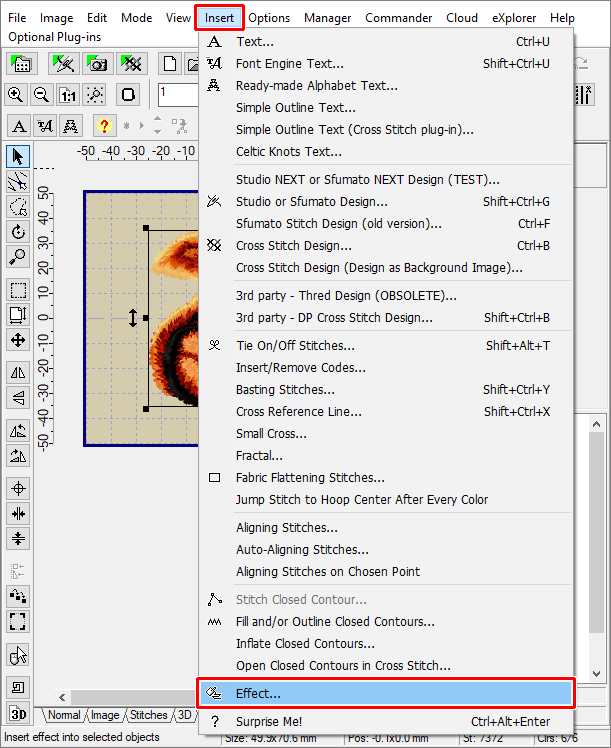Screen dimensions: 611x748
Task: Click the red question mark help icon
Action: point(103,126)
